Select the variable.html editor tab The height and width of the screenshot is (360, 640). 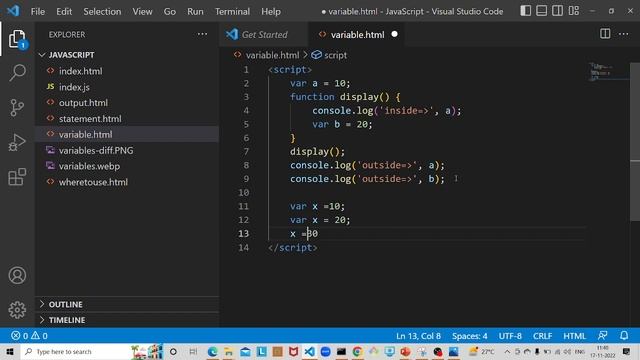(x=356, y=35)
